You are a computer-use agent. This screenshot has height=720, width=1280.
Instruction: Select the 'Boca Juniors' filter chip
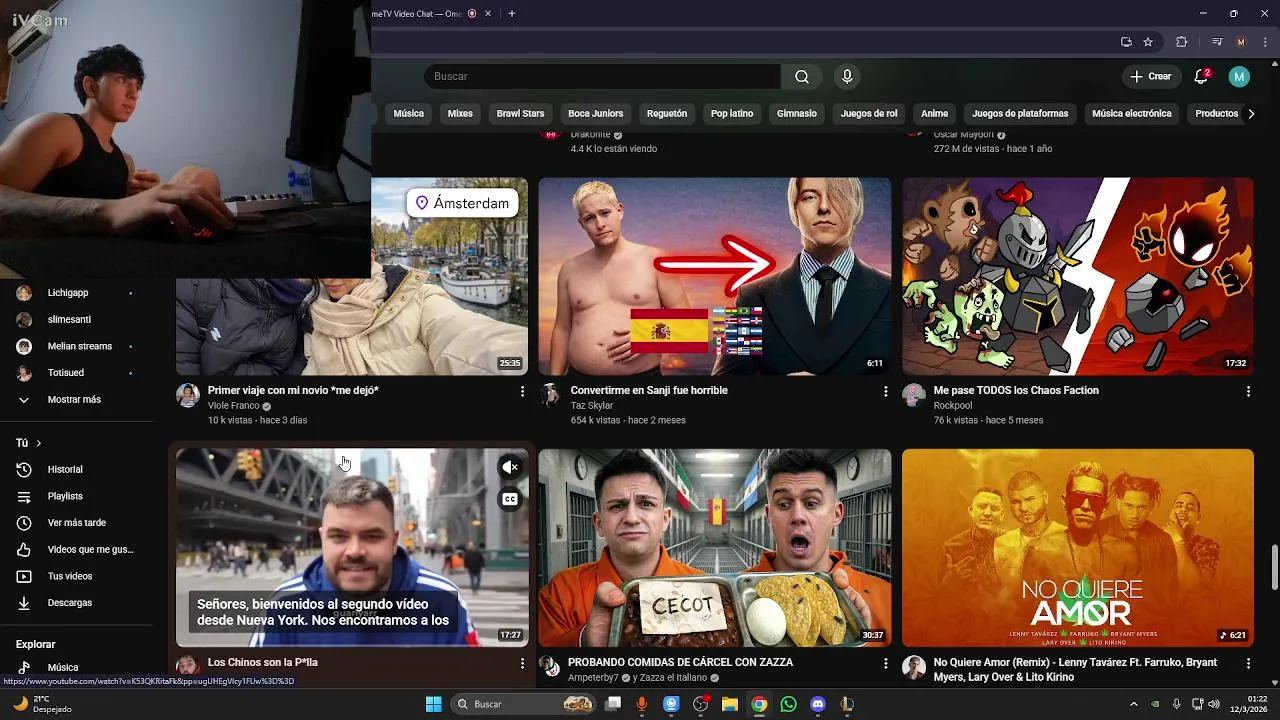click(596, 114)
